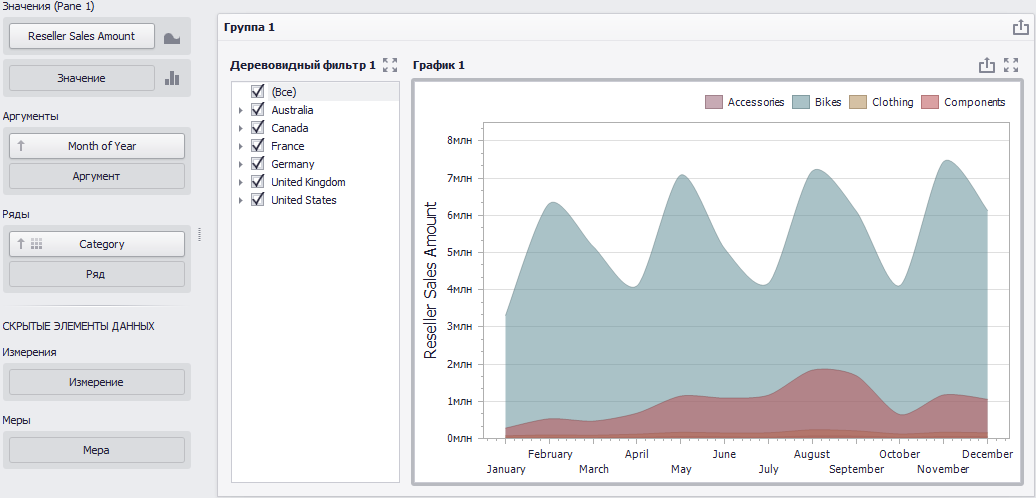Uncheck the Australia checkbox

pos(258,110)
